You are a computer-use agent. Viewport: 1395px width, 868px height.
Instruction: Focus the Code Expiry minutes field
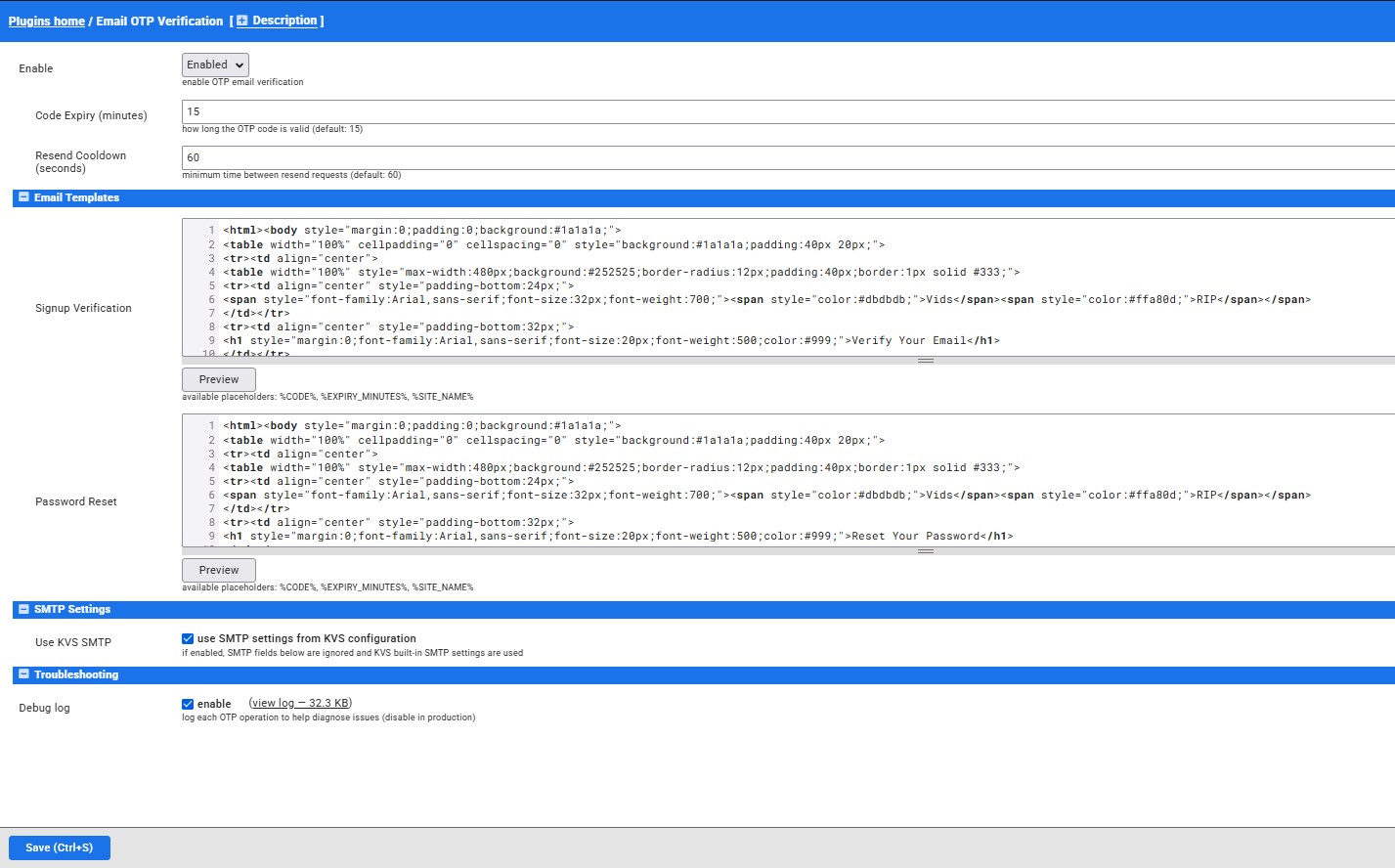tap(788, 111)
